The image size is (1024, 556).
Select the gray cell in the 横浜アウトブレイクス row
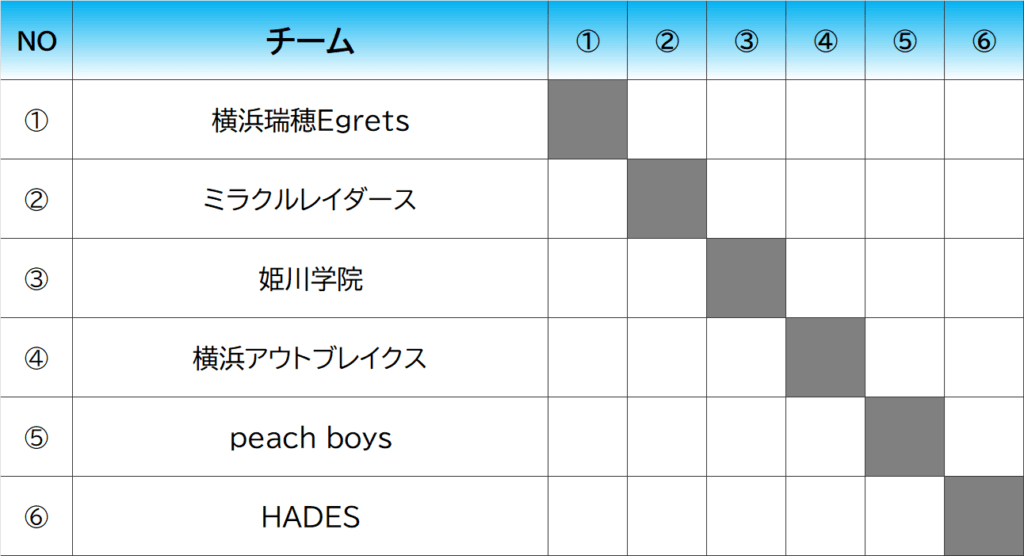[825, 357]
